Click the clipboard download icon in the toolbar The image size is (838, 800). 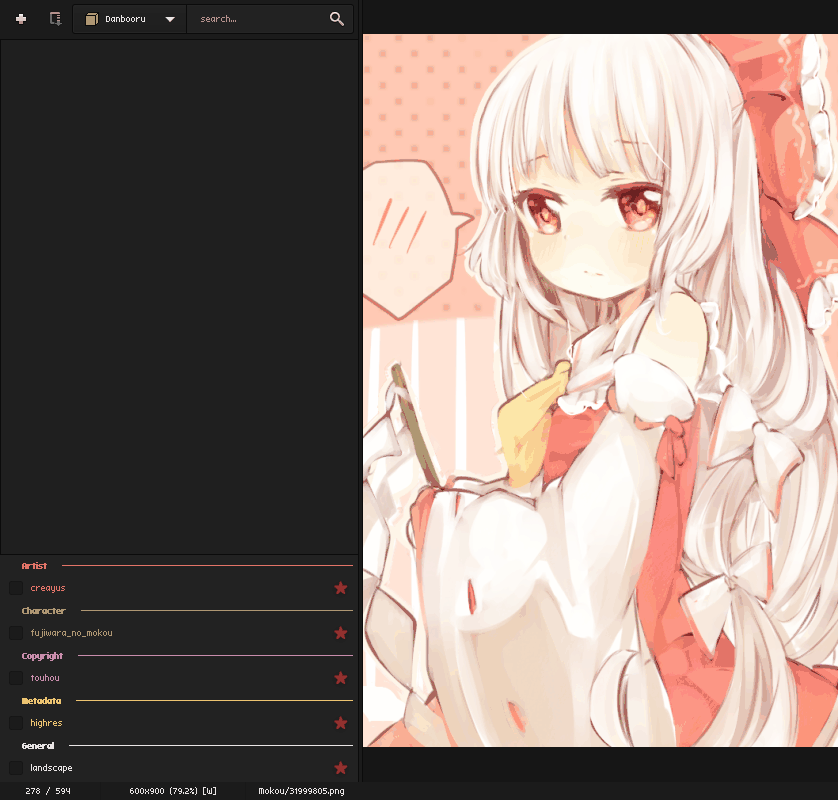coord(55,18)
